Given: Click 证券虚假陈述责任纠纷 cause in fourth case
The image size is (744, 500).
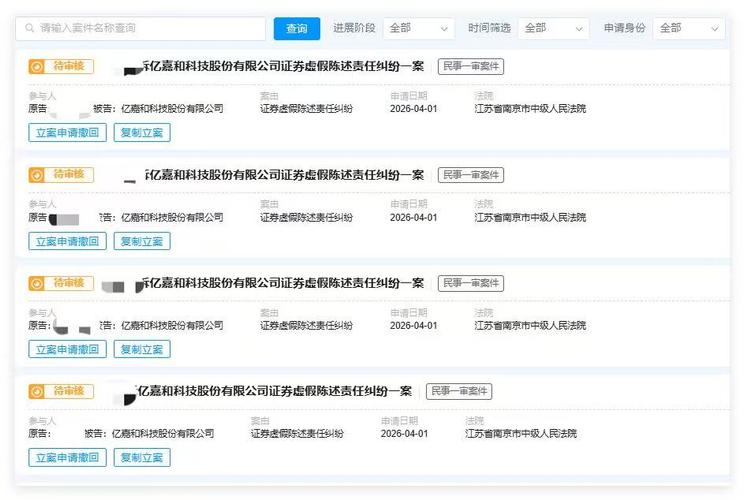Looking at the screenshot, I should click(x=297, y=434).
